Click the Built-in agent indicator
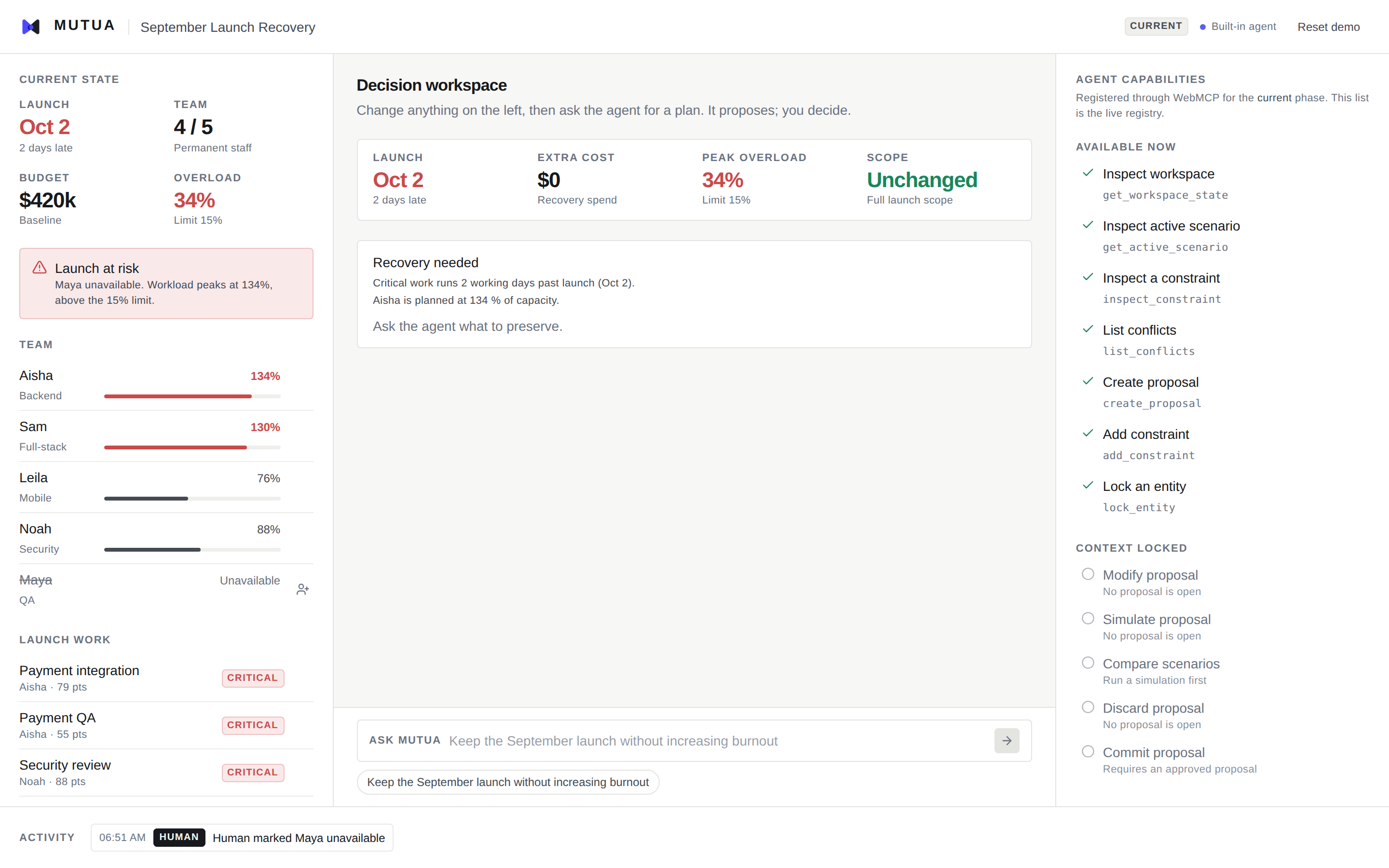Screen dimensions: 1389x868 pos(1238,27)
